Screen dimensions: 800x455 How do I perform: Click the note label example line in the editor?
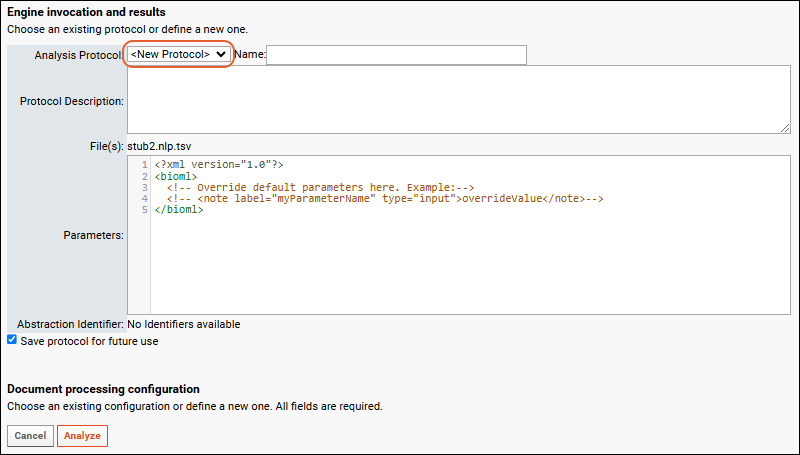click(385, 198)
